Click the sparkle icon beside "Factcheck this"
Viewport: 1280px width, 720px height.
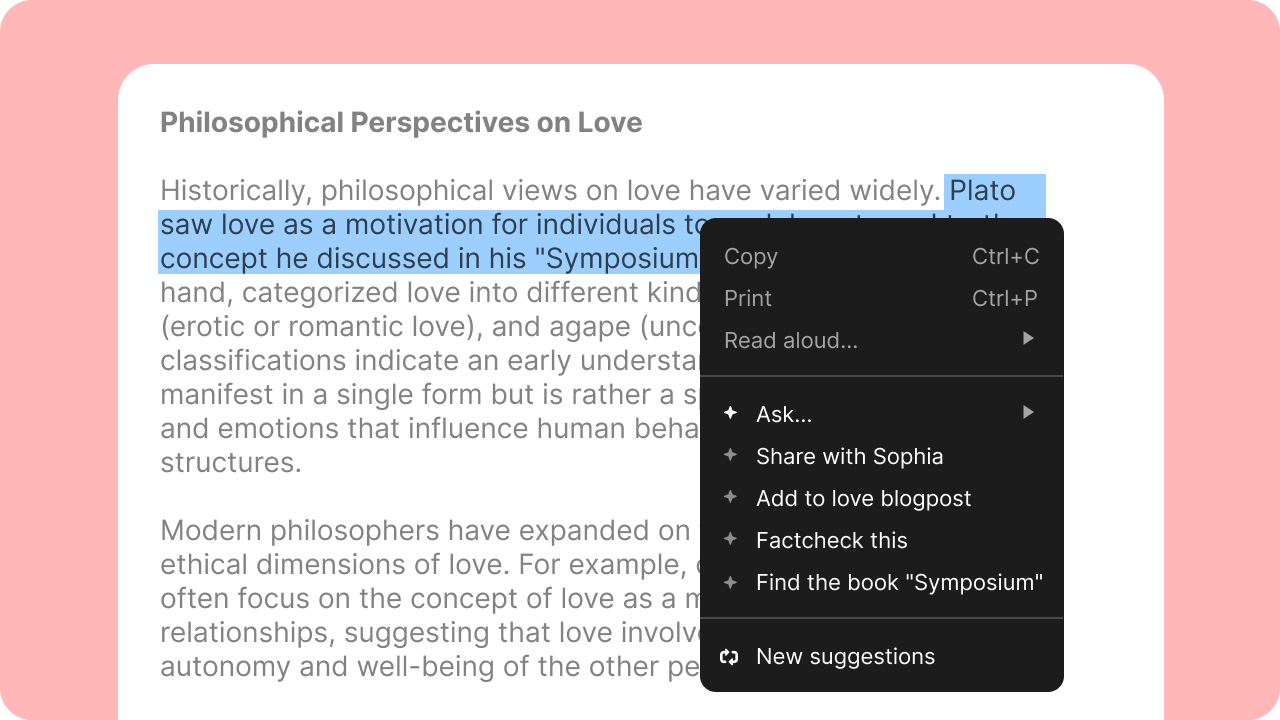click(731, 539)
